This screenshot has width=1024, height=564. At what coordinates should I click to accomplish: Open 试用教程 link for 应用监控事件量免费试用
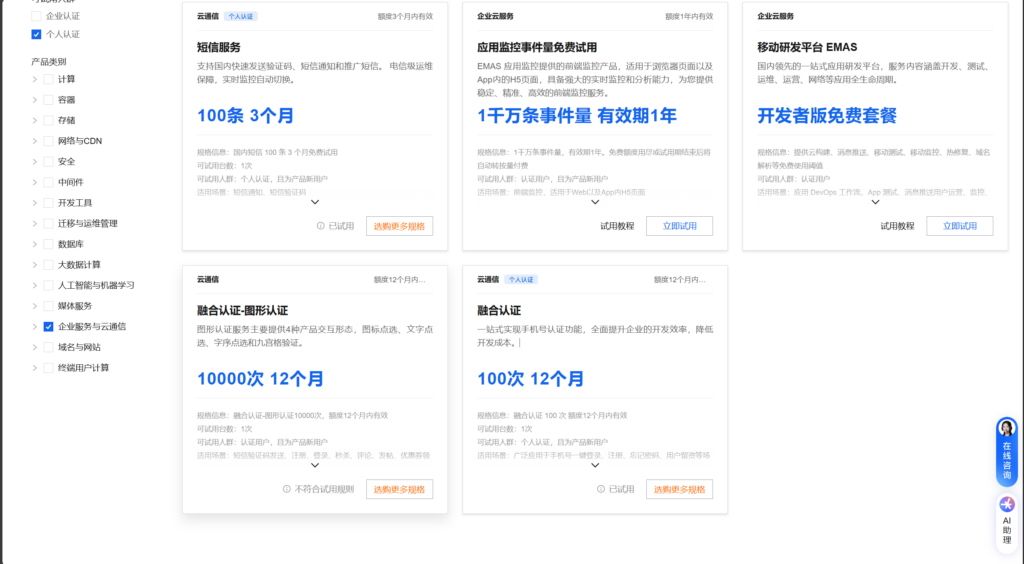[617, 226]
